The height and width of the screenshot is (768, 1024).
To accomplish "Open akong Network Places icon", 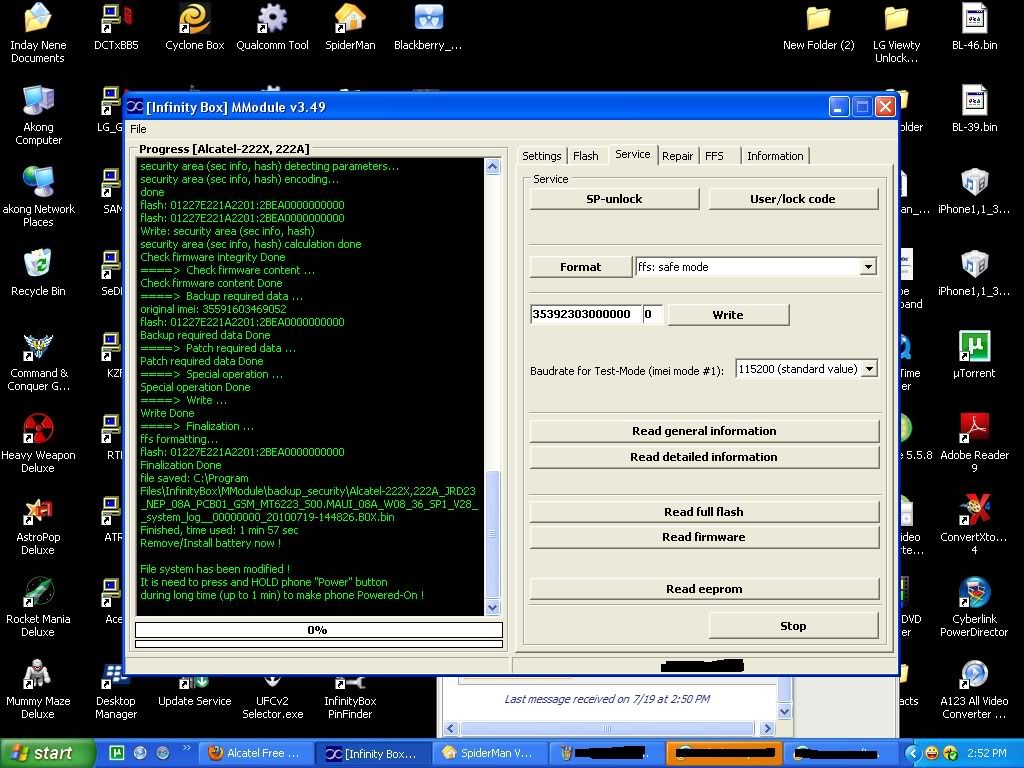I will coord(38,197).
